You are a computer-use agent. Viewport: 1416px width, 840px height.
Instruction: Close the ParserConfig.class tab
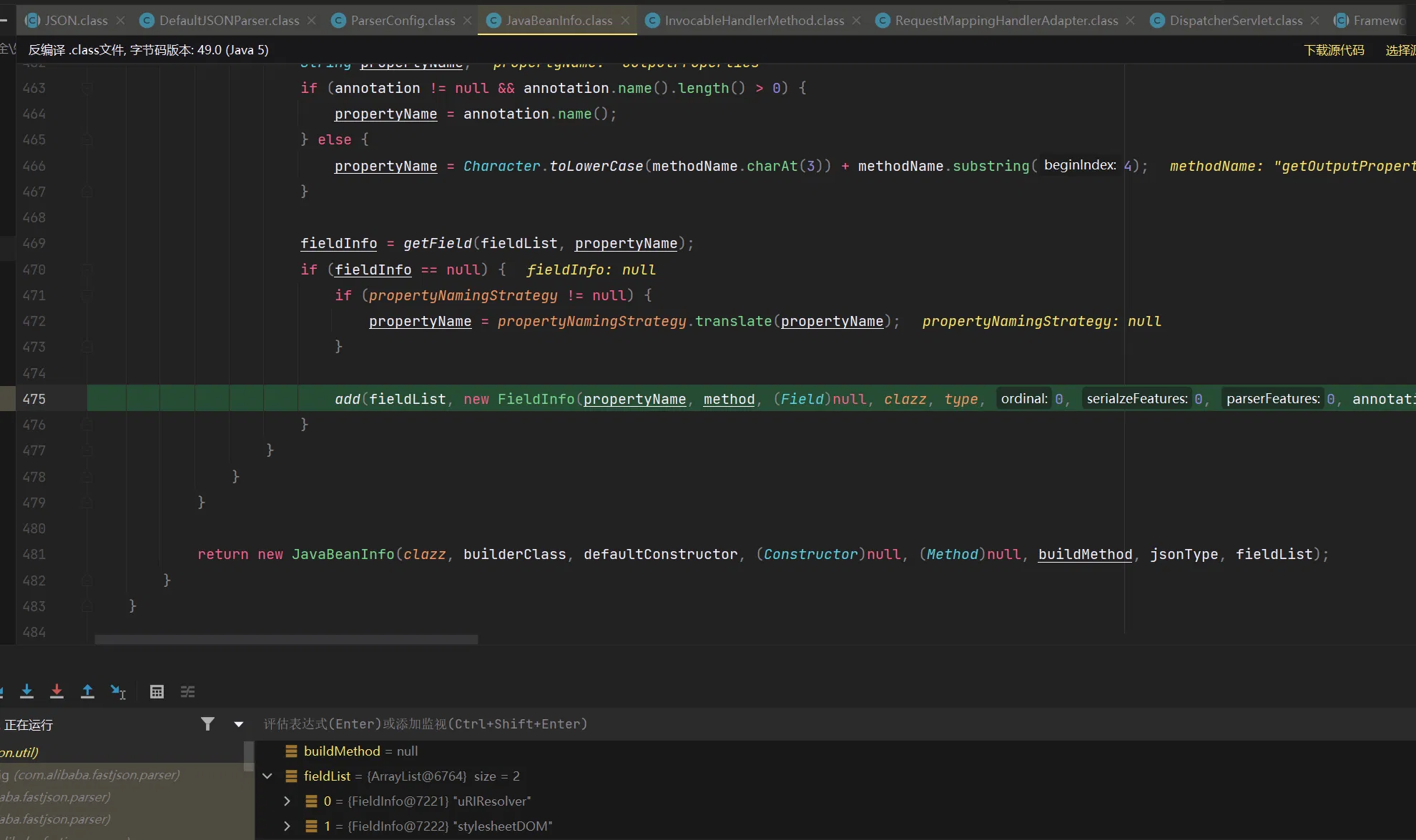[468, 21]
